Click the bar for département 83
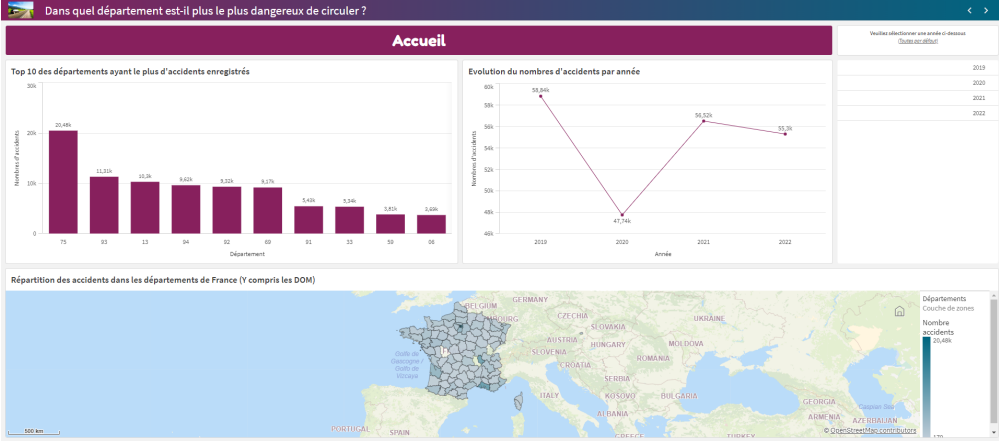Image resolution: width=999 pixels, height=441 pixels. [104, 205]
